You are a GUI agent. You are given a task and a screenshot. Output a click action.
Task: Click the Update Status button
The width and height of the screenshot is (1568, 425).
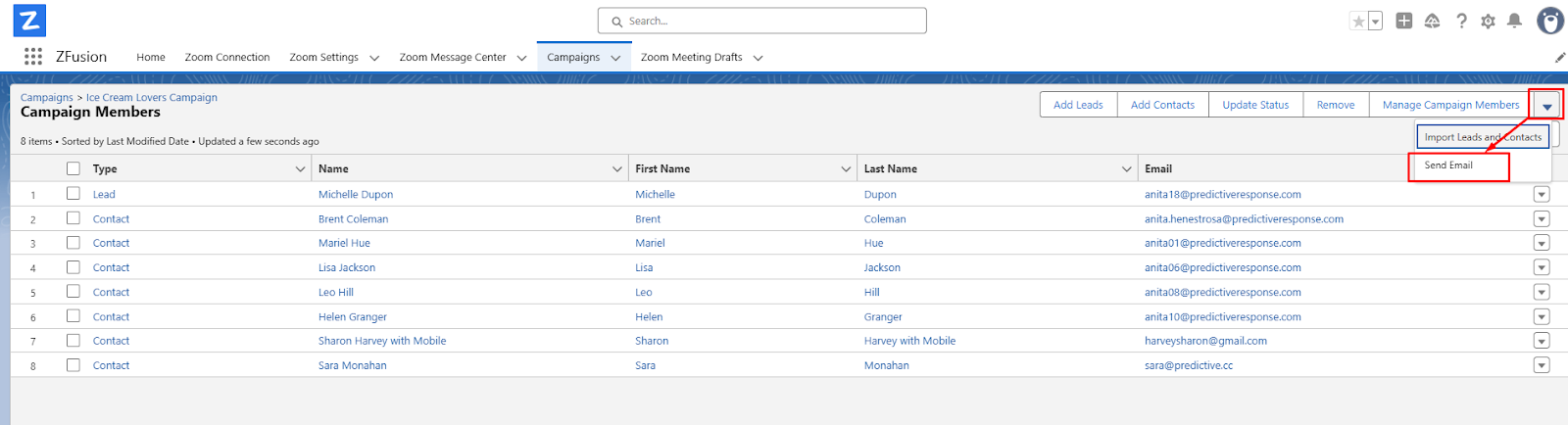point(1255,105)
